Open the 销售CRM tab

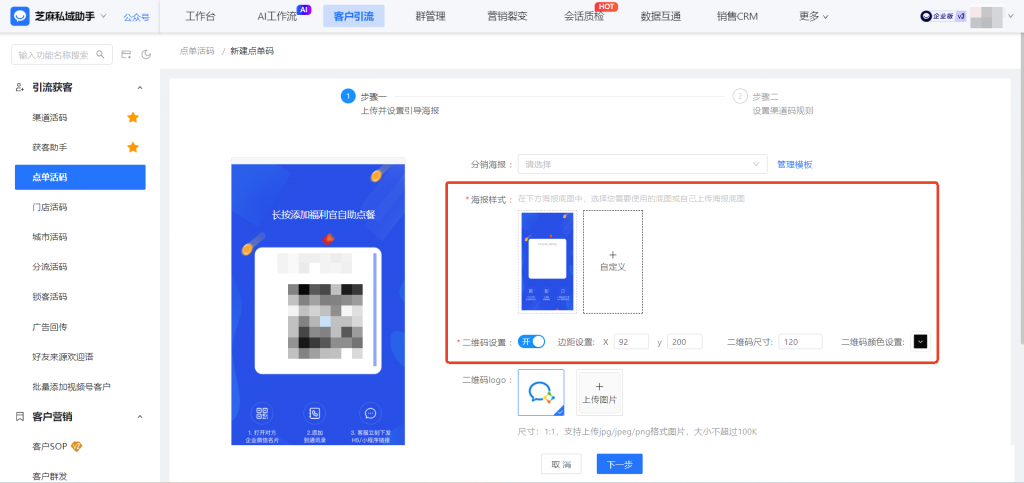737,16
